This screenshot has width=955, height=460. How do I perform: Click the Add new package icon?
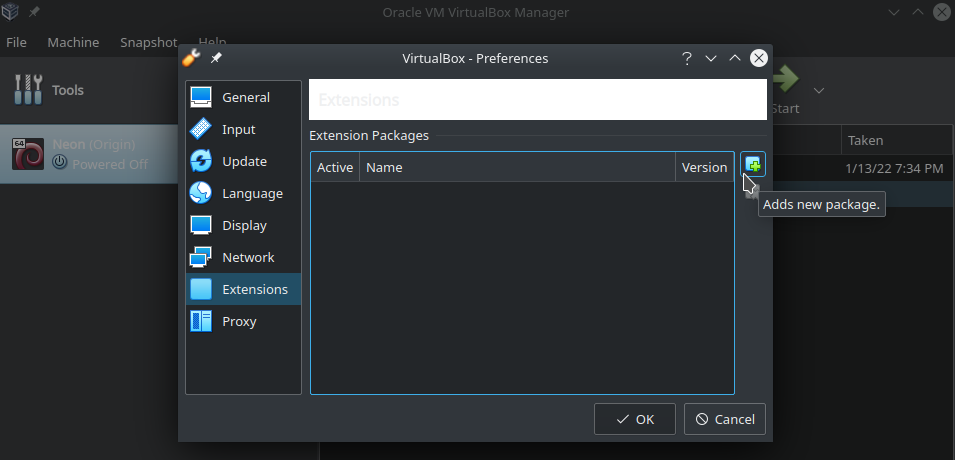pyautogui.click(x=753, y=165)
